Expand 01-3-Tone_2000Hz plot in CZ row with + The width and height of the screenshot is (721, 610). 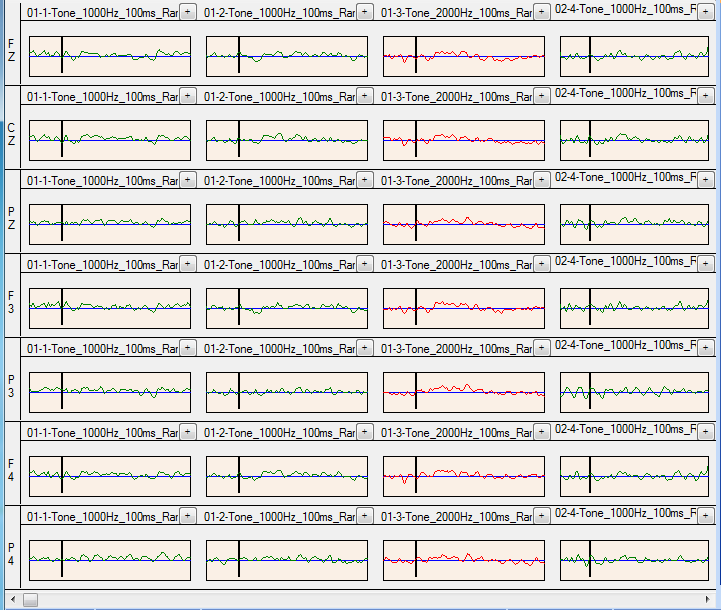point(542,96)
